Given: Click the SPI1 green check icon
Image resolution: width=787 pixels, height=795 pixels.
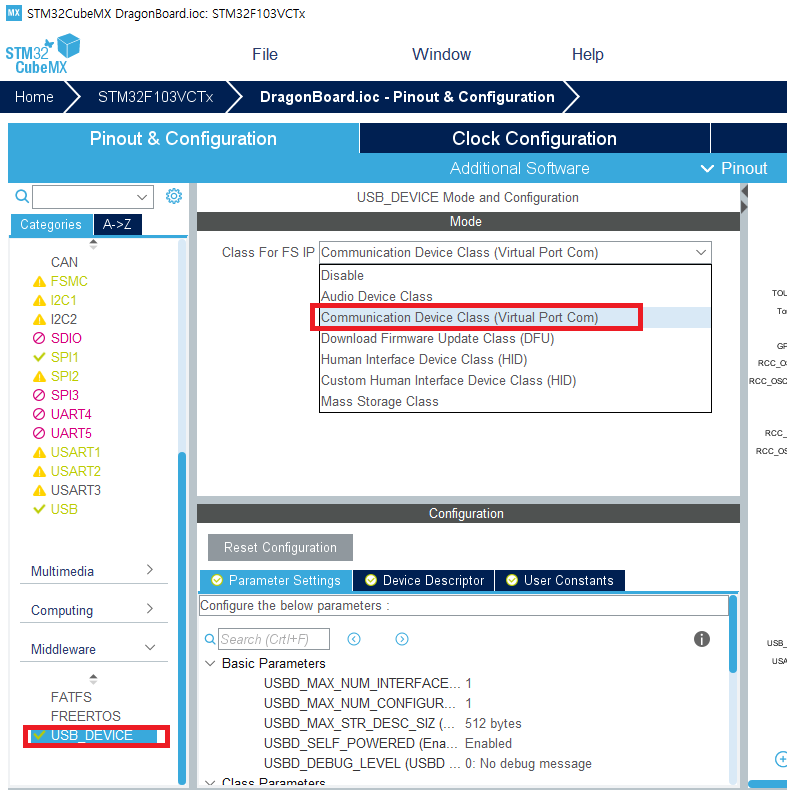Looking at the screenshot, I should click(39, 357).
